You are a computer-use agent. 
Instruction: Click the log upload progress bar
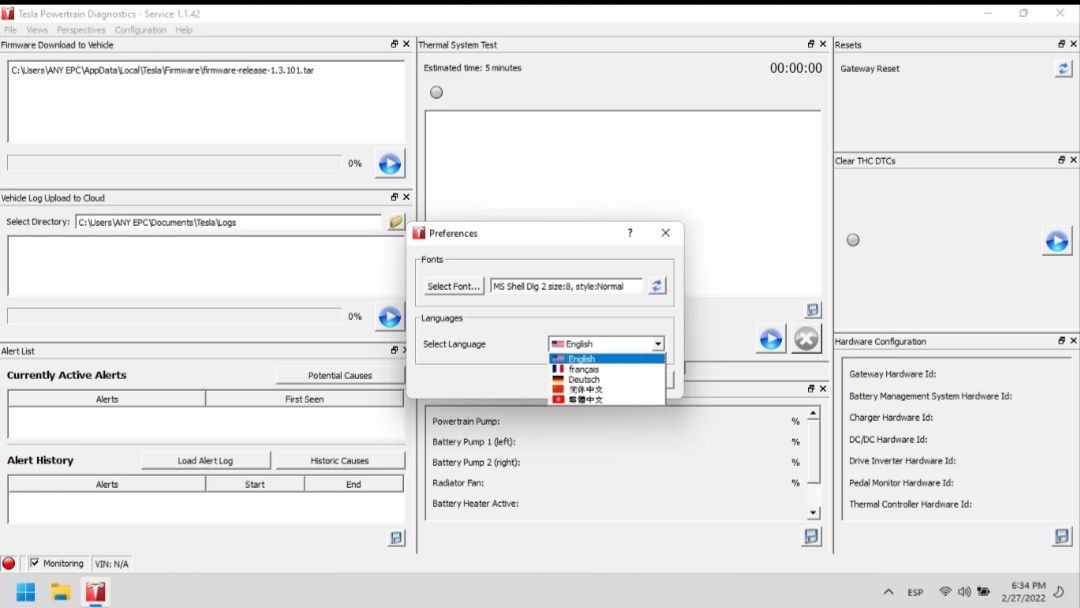174,316
